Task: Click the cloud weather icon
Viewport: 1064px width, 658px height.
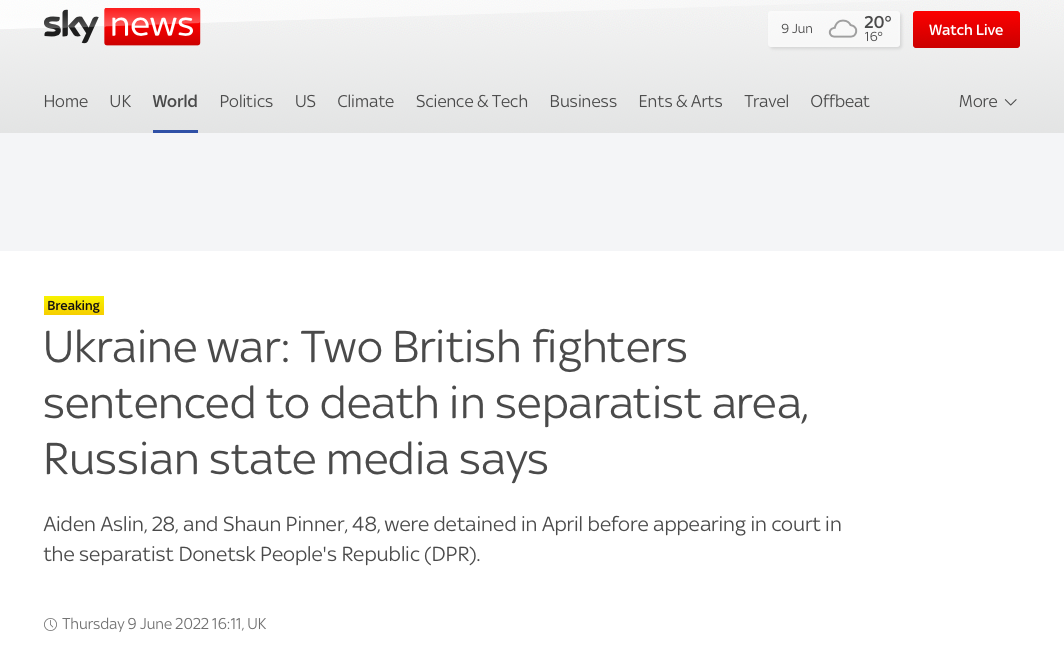Action: [x=843, y=29]
